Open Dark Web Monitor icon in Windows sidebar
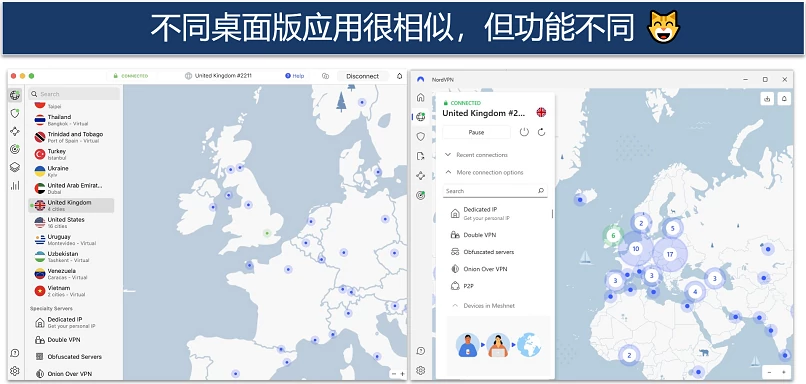The image size is (806, 384). point(420,195)
